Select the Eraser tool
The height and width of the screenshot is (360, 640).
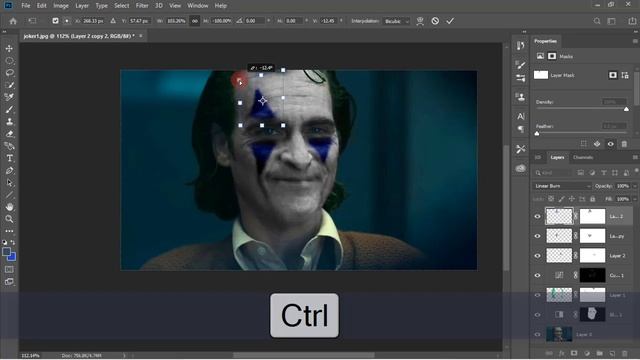click(x=9, y=134)
